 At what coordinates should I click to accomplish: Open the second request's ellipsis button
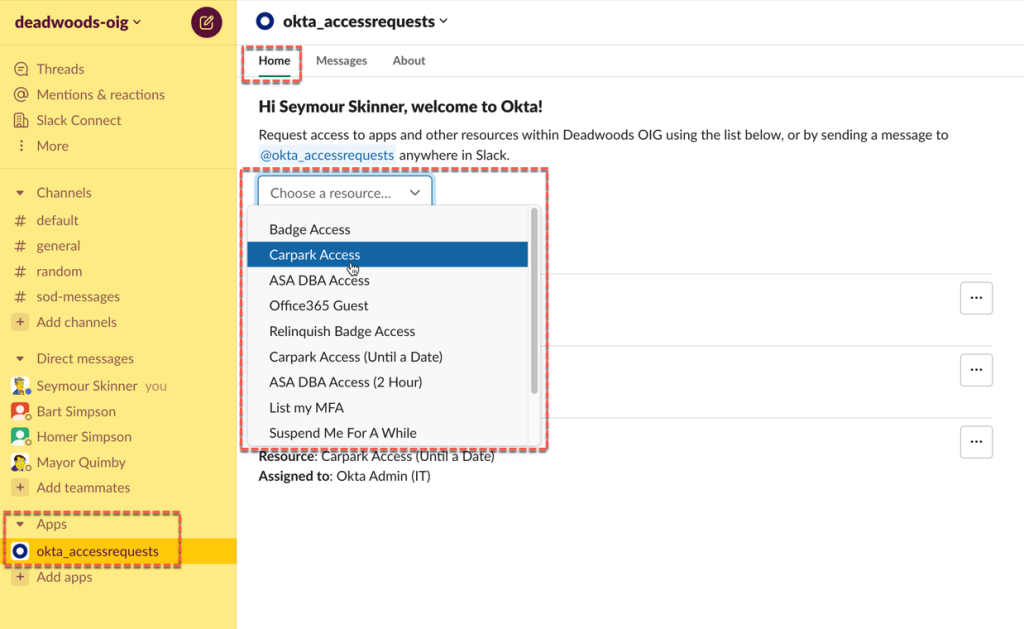[x=976, y=370]
